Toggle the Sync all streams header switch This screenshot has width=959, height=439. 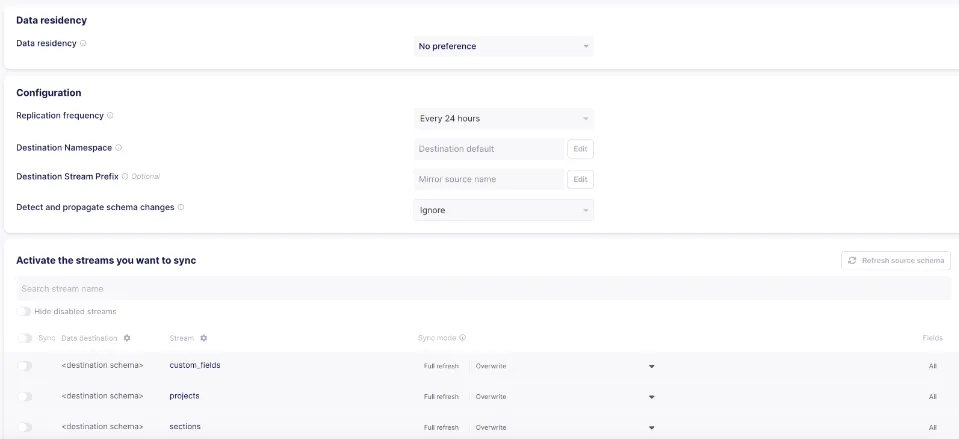point(24,338)
